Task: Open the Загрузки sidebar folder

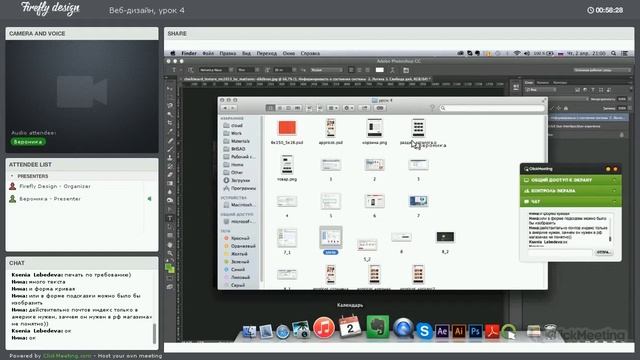Action: tap(239, 180)
